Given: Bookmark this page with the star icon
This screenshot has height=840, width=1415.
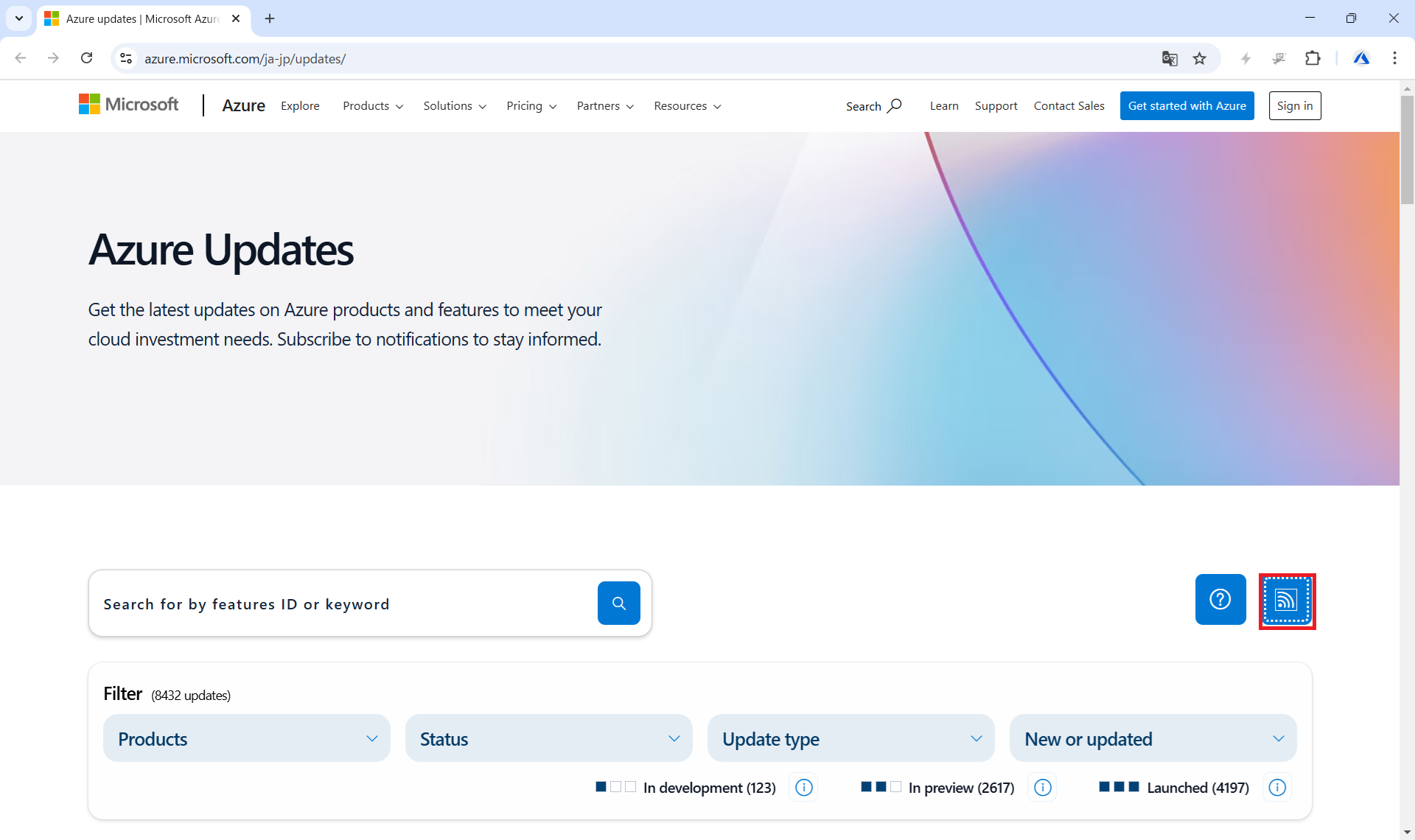Looking at the screenshot, I should 1200,58.
